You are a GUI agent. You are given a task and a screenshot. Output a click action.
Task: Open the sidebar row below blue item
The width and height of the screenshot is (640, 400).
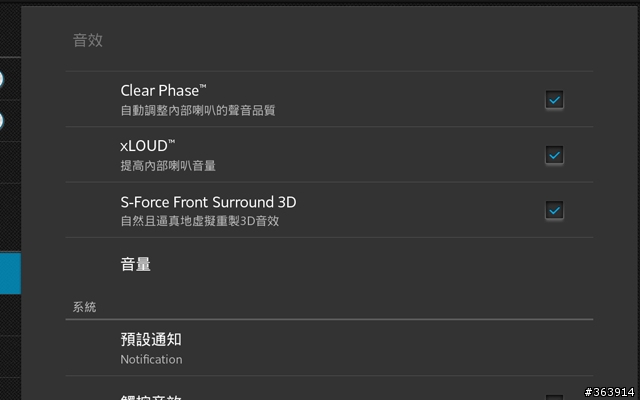[10, 315]
